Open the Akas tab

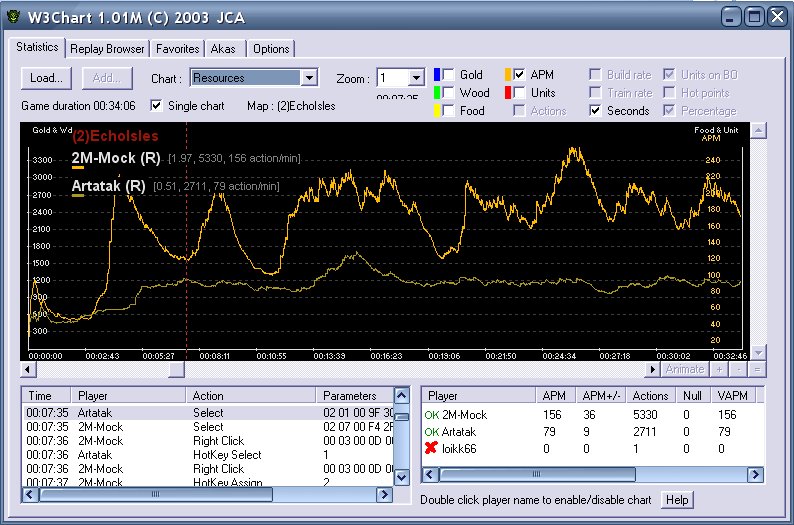223,49
